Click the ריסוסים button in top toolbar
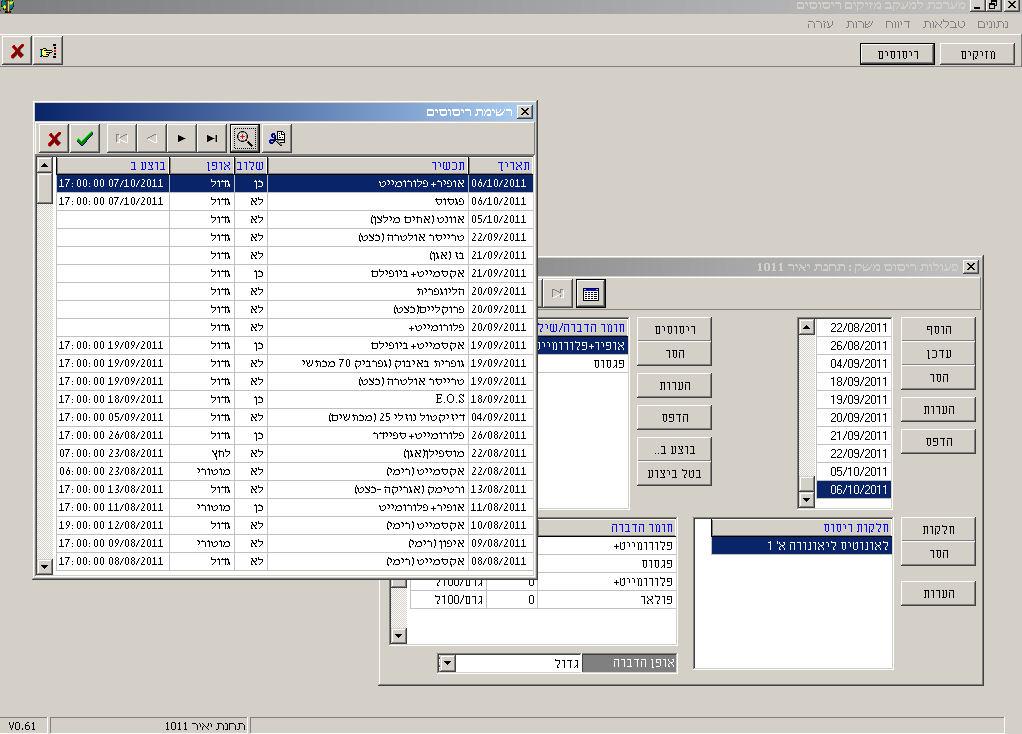The height and width of the screenshot is (734, 1022). point(898,54)
